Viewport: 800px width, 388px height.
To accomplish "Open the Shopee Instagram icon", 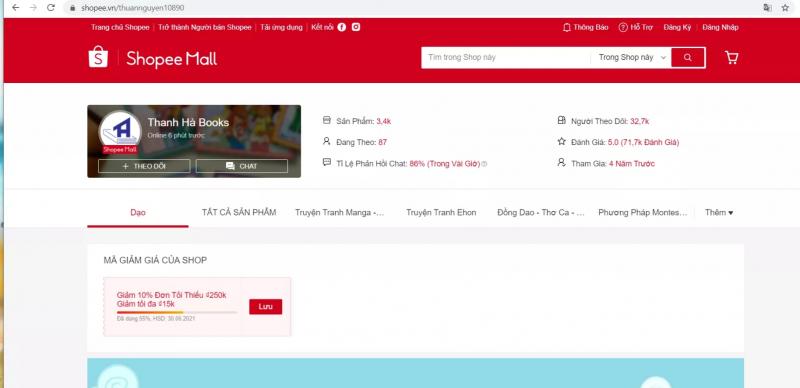I will tap(356, 28).
